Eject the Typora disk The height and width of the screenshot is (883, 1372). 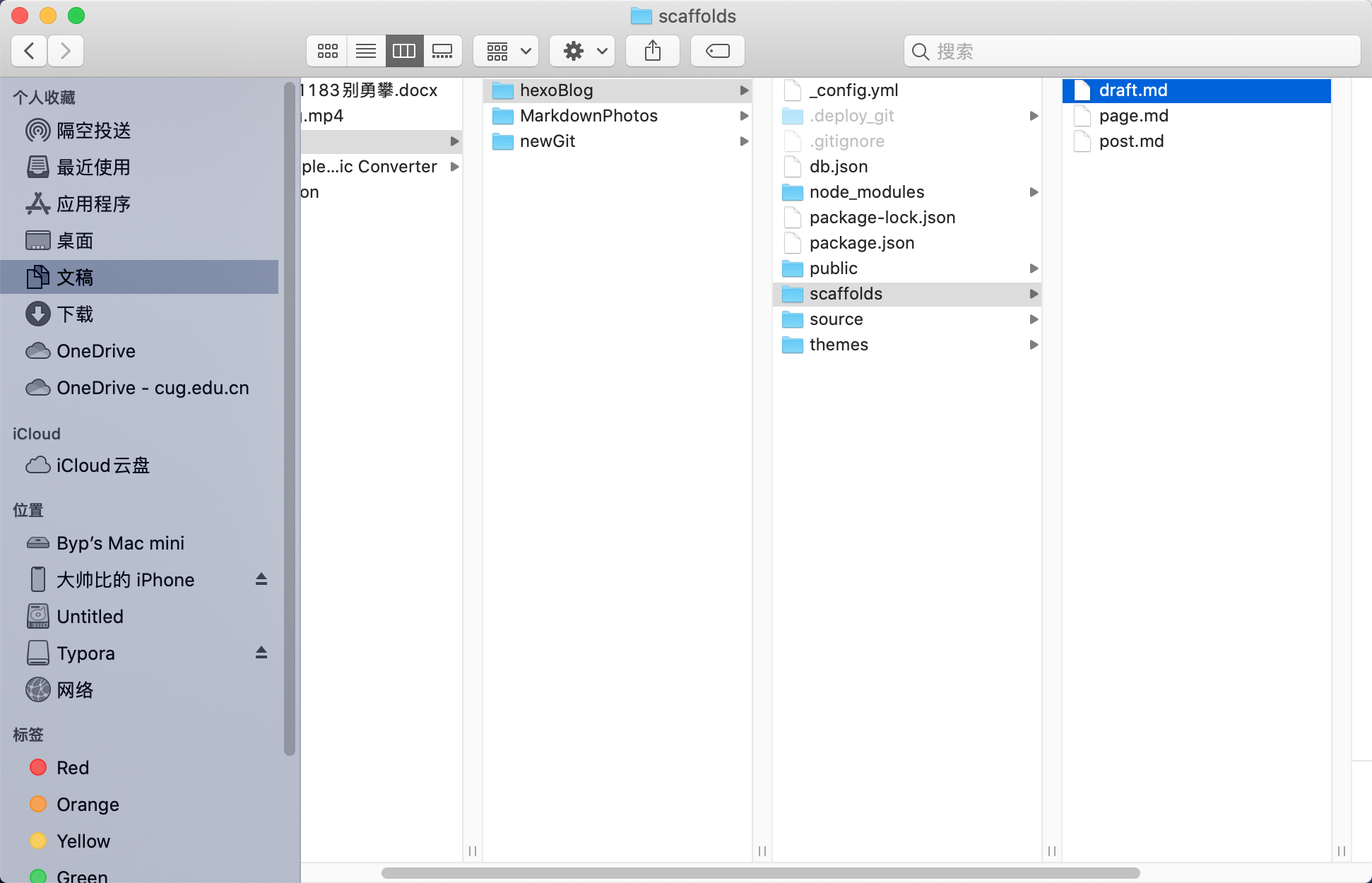coord(261,653)
